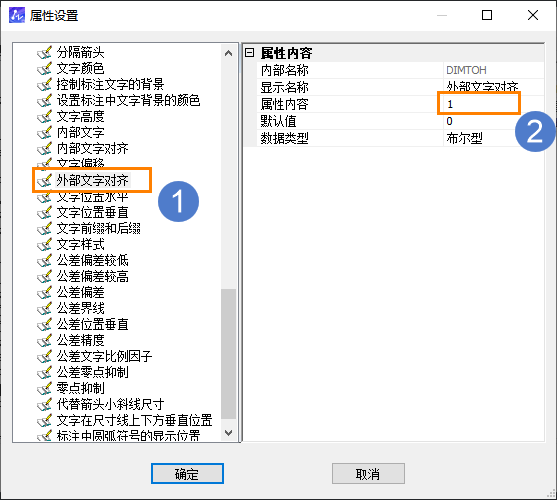Viewport: 557px width, 500px height.
Task: Click the icon next to 外部文字对齐
Action: [x=44, y=180]
